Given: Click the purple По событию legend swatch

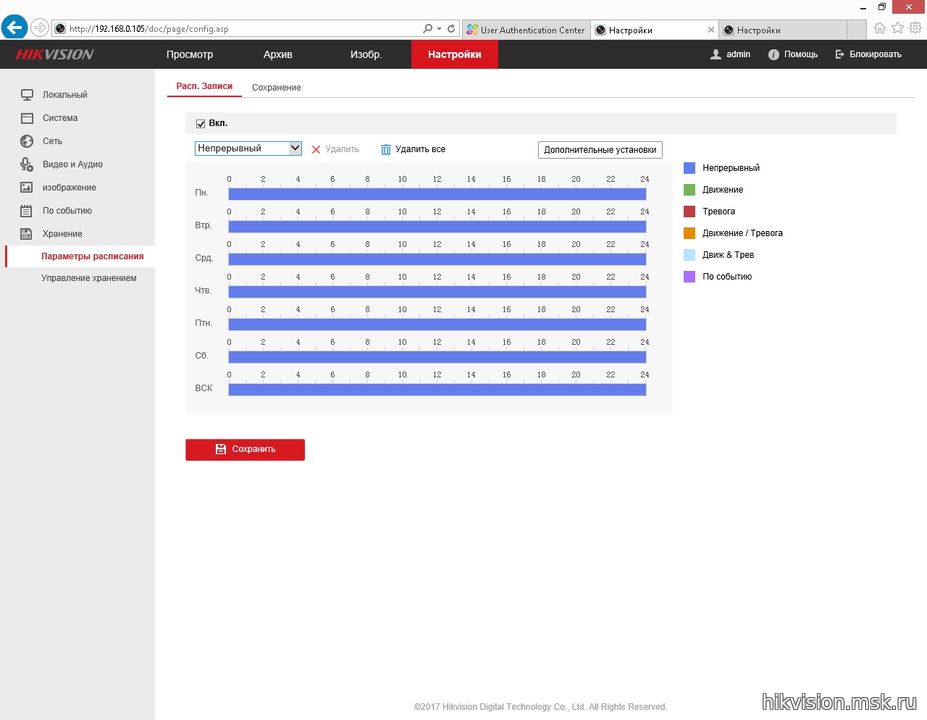Looking at the screenshot, I should click(x=689, y=277).
